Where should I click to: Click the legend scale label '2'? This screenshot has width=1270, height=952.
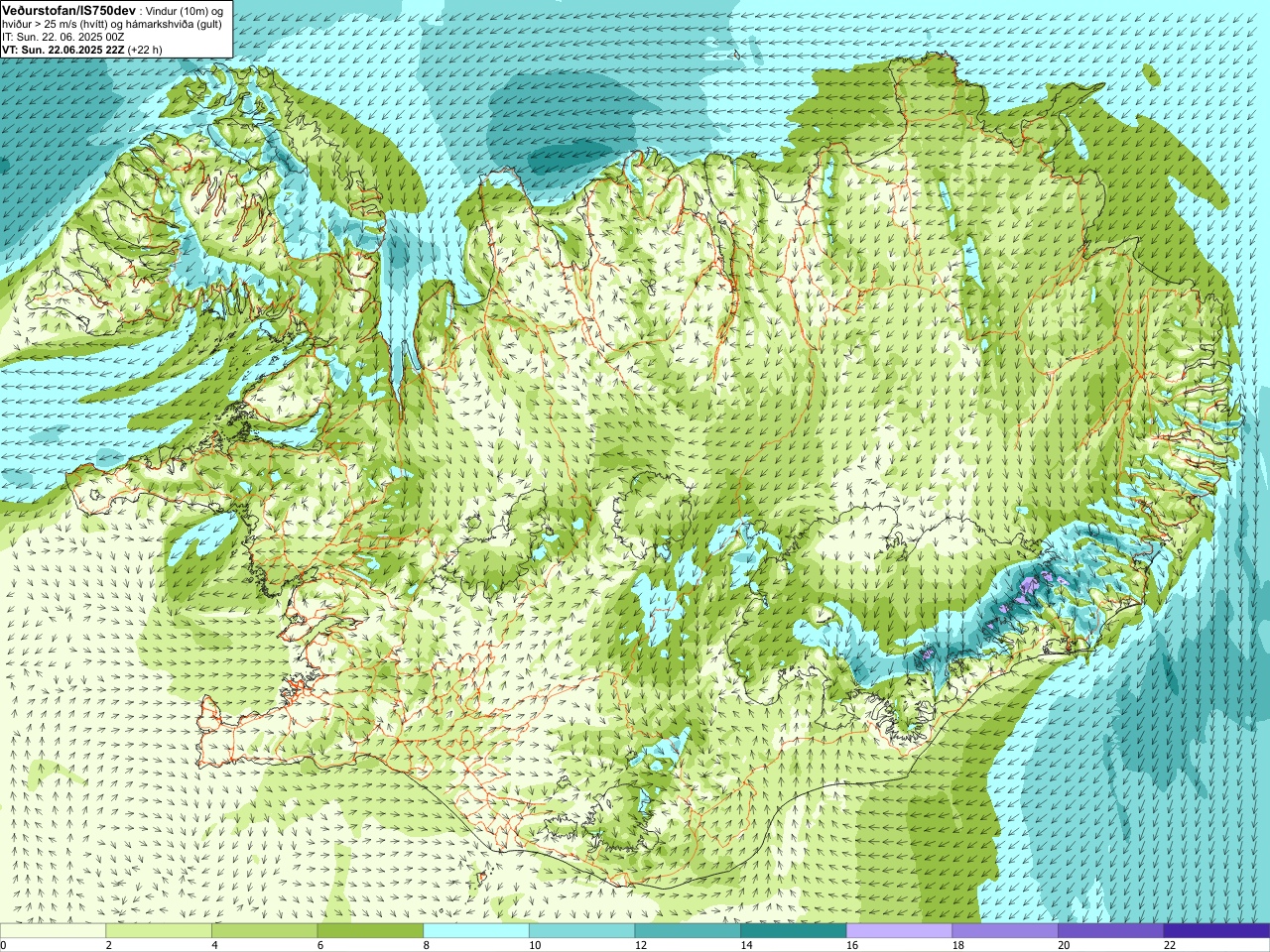pos(109,945)
